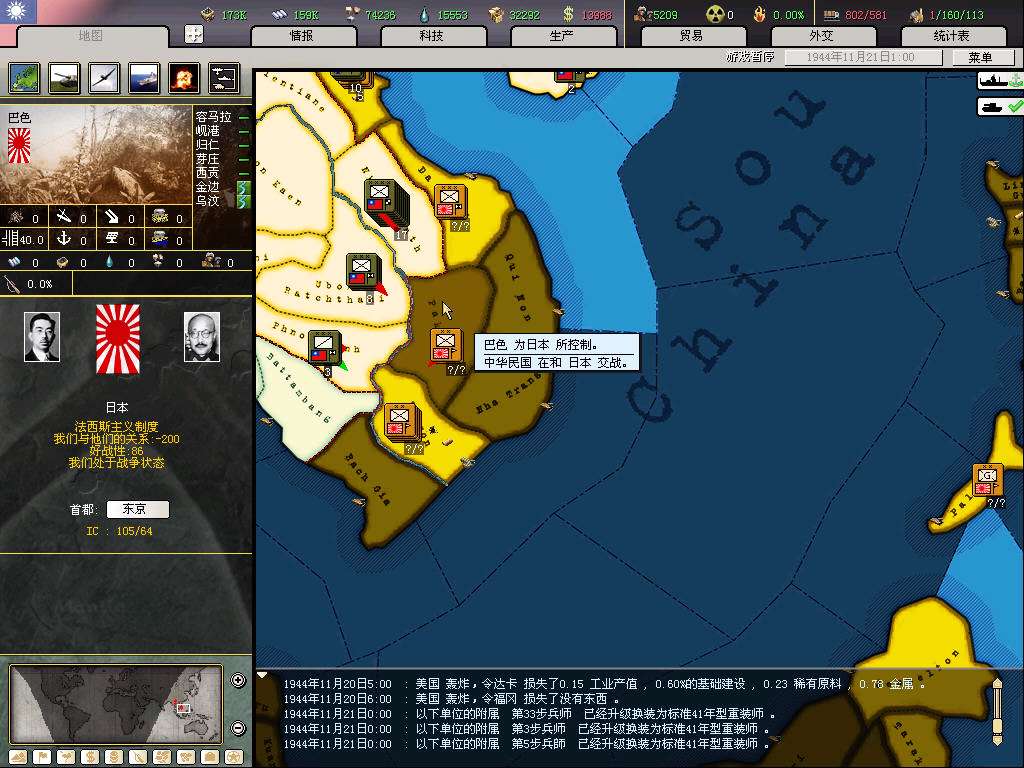Open the 统计表 statistics tab

click(952, 36)
